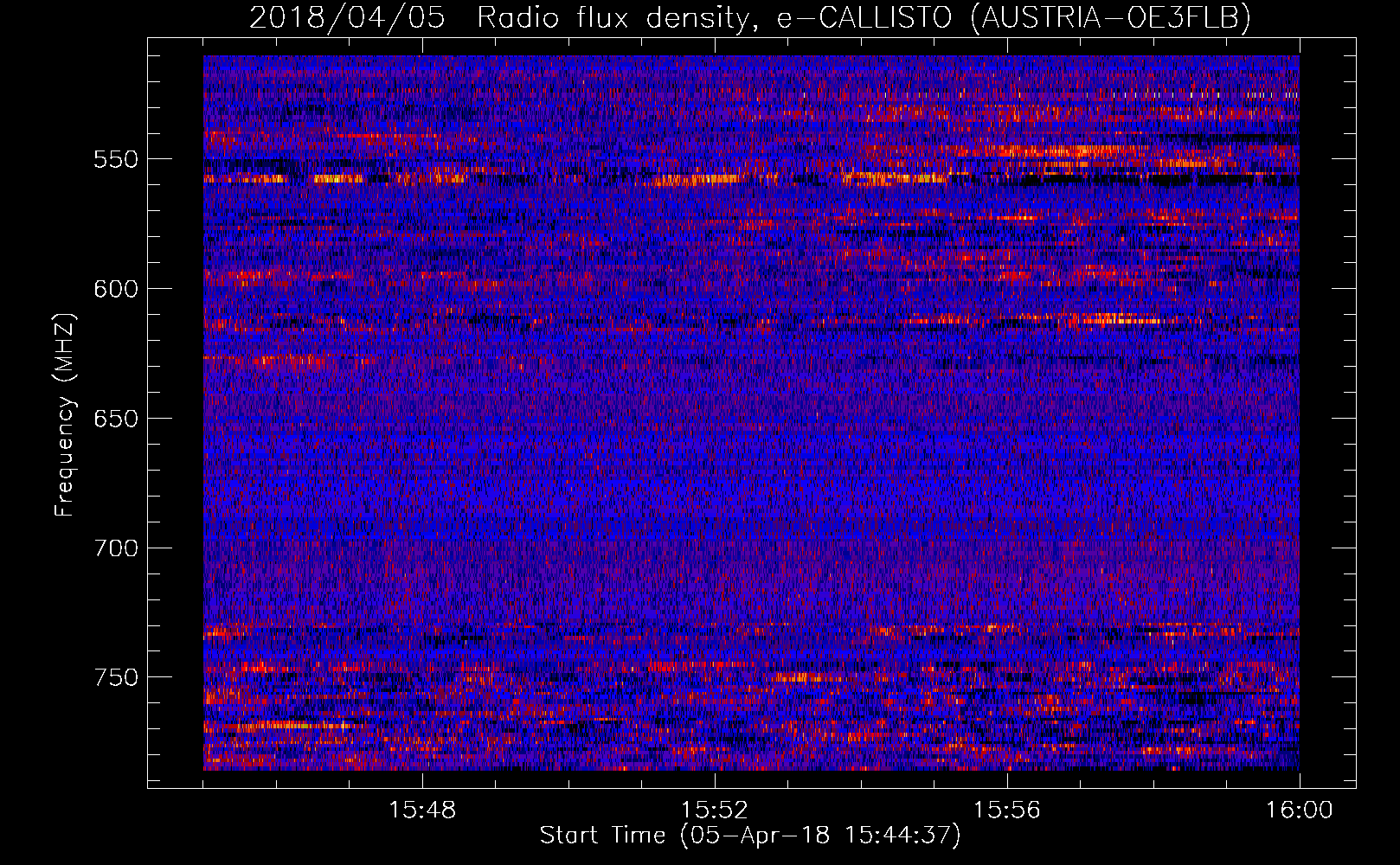Click the 15:48 time tick label
This screenshot has width=1400, height=865.
tap(422, 811)
